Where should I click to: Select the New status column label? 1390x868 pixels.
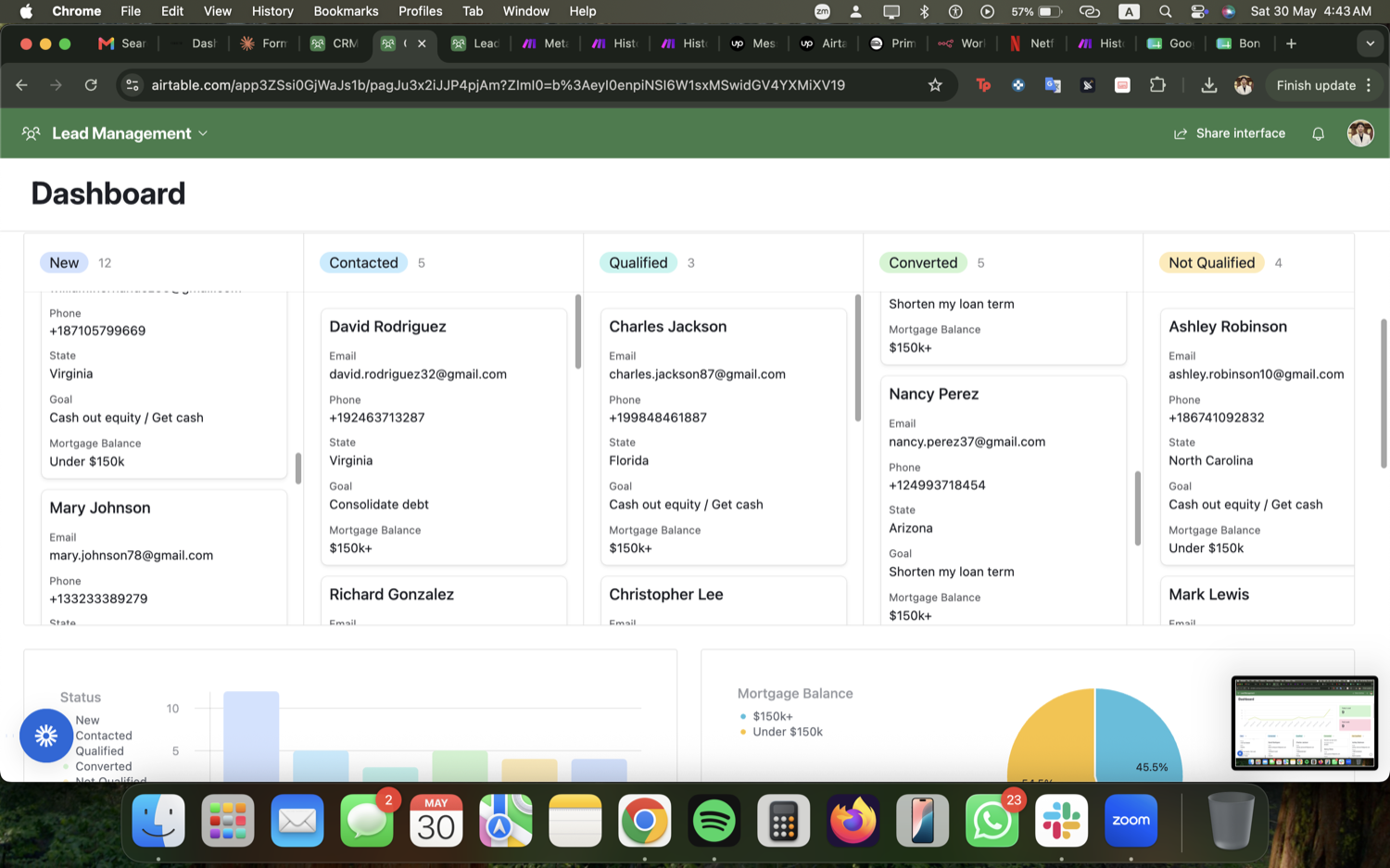[64, 263]
